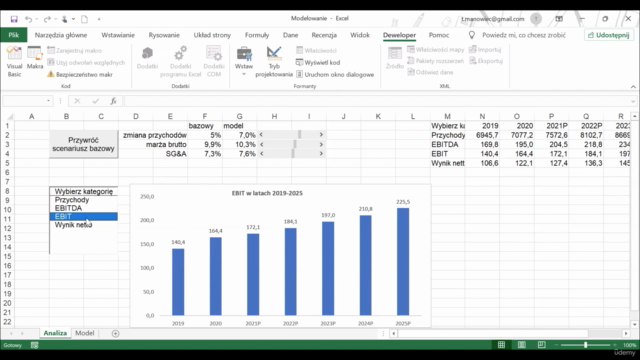Viewport: 640px width, 360px height.
Task: Add a new sheet with plus icon
Action: [x=116, y=334]
